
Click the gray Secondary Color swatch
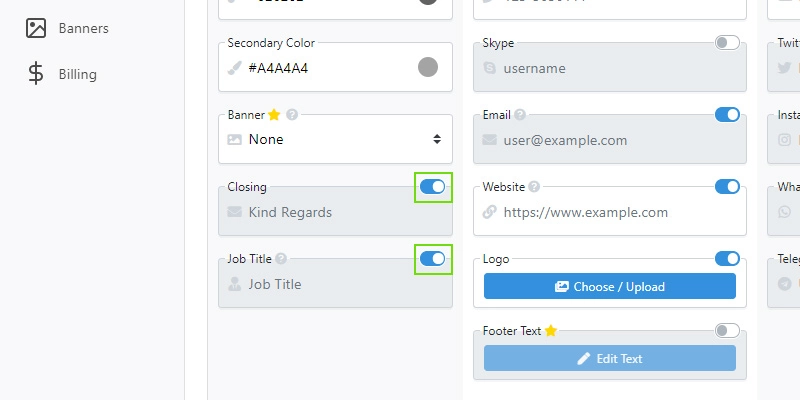pyautogui.click(x=428, y=67)
